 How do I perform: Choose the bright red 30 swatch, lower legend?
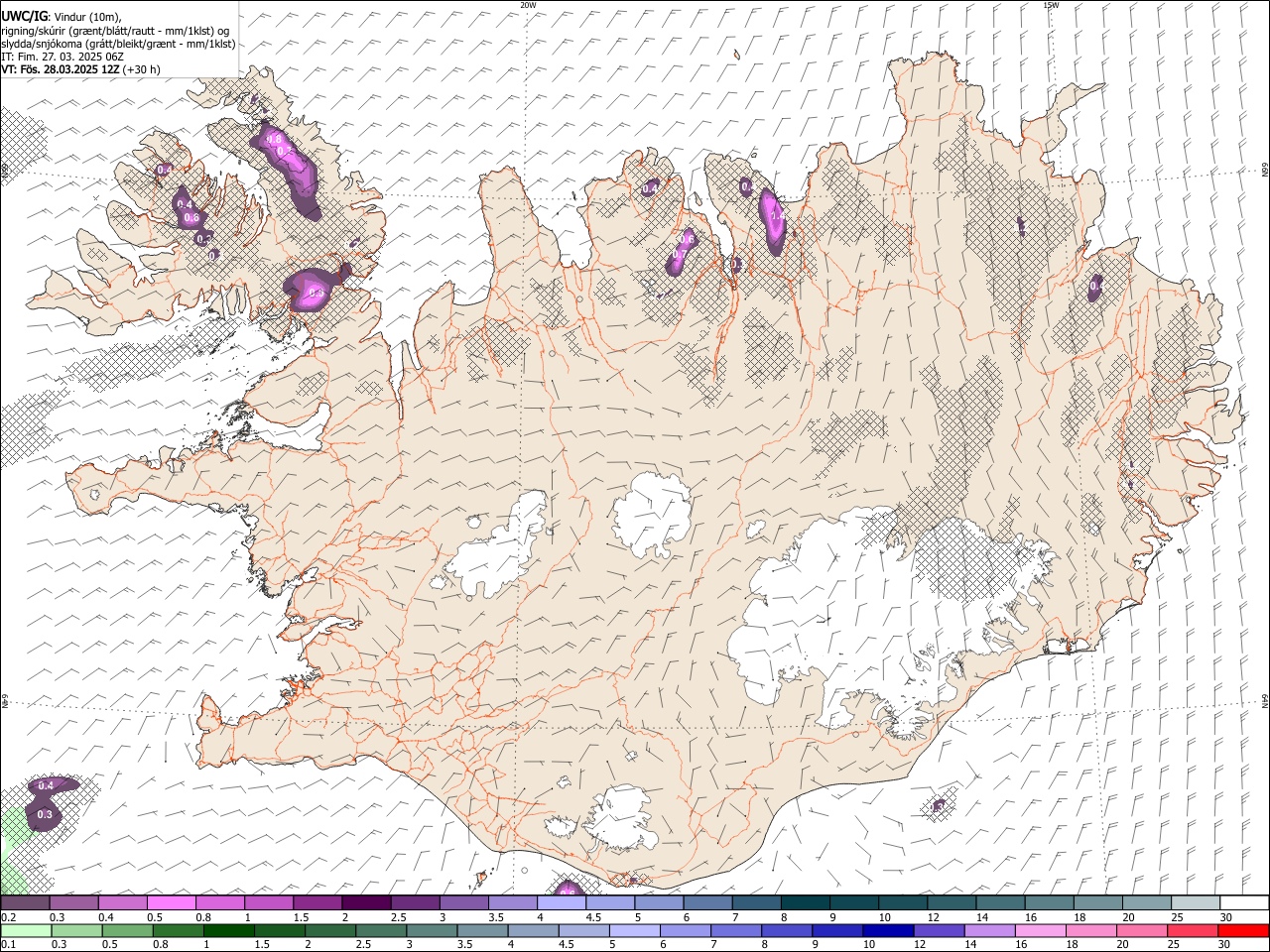coord(1242,930)
